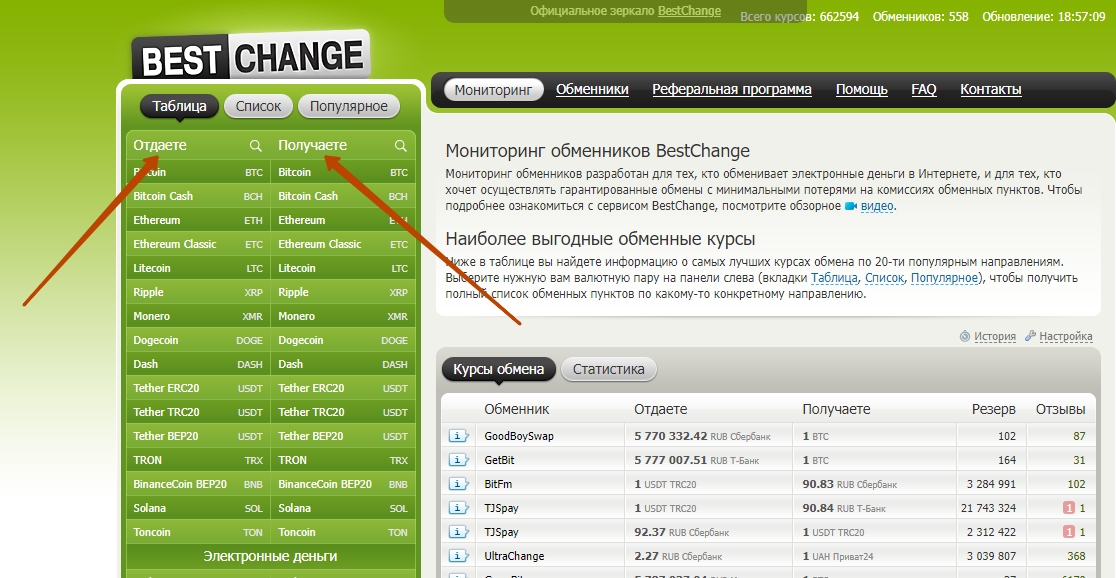Click the BestChange logo
The height and width of the screenshot is (578, 1116).
tap(251, 56)
